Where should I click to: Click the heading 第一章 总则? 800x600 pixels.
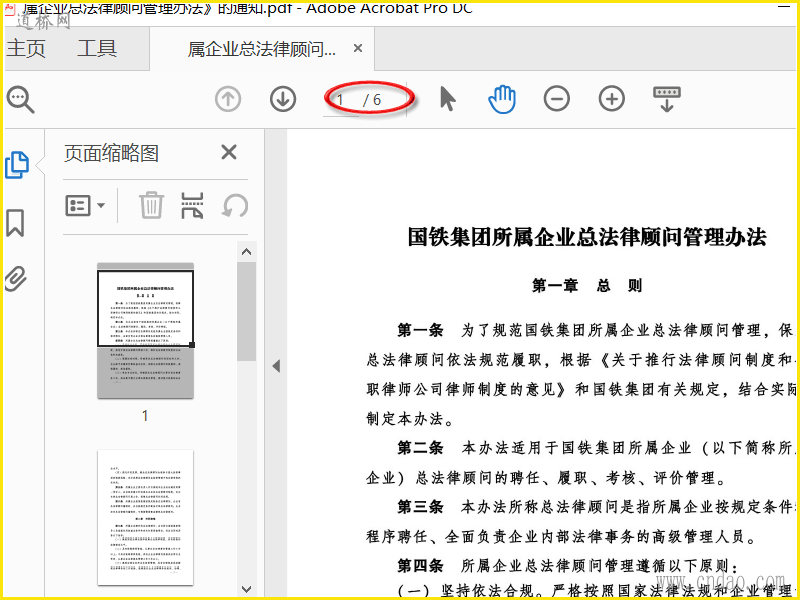tap(587, 285)
